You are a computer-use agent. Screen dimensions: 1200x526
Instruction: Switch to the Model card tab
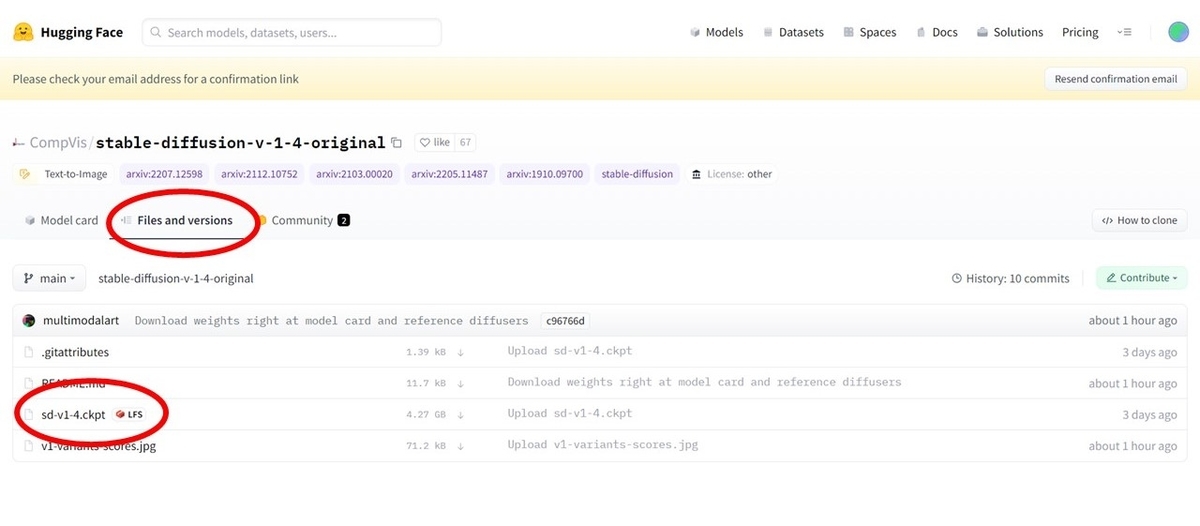click(x=61, y=220)
